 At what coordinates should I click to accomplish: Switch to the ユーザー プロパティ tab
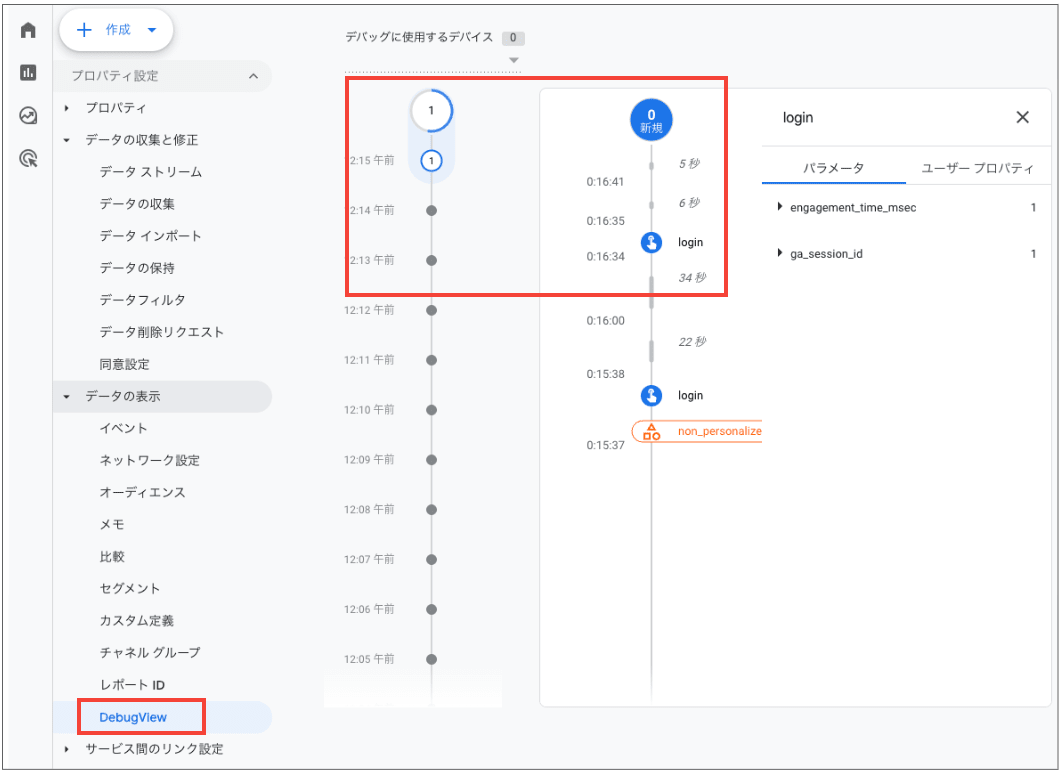pyautogui.click(x=976, y=168)
